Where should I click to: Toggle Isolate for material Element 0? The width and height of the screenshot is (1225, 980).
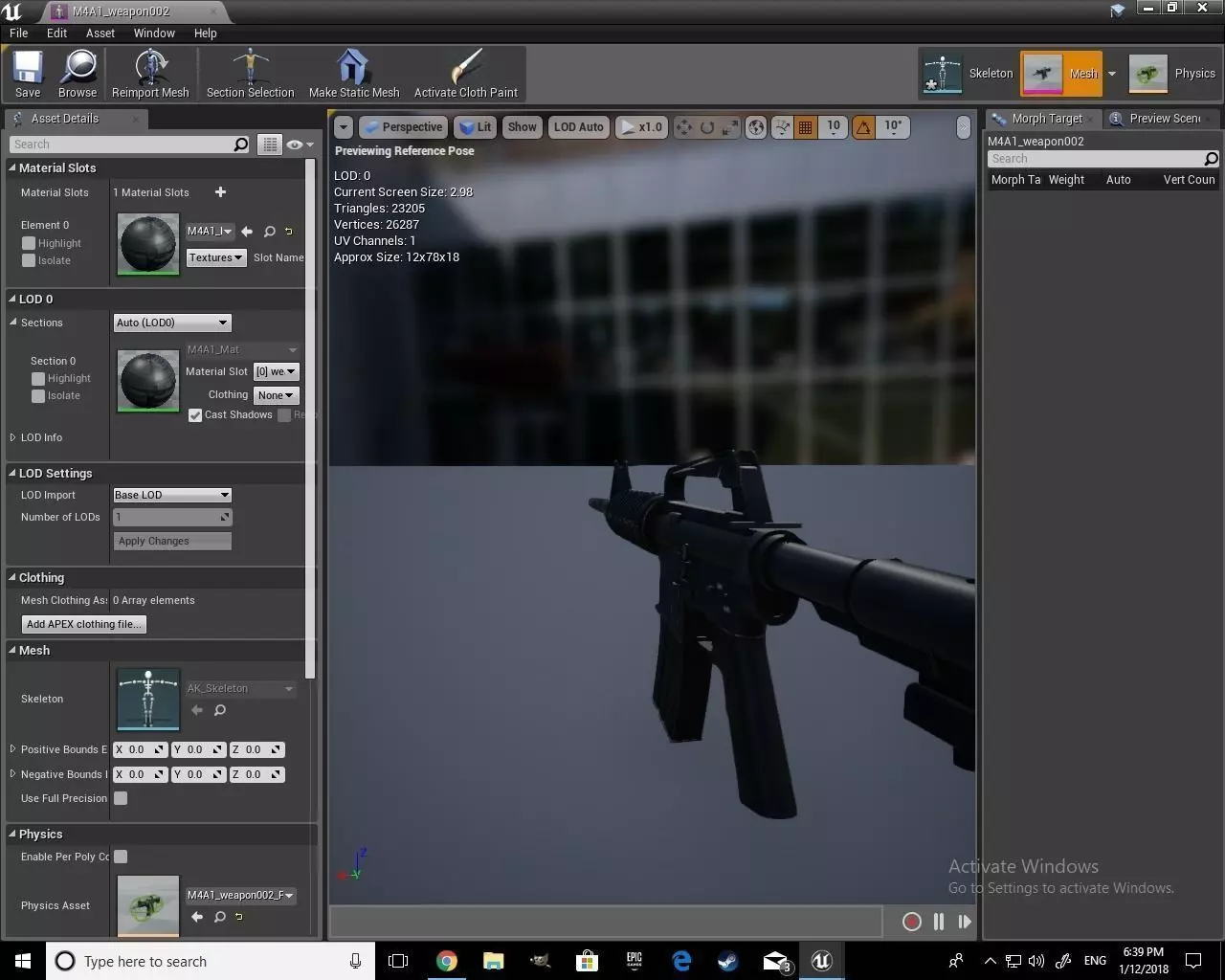point(29,260)
